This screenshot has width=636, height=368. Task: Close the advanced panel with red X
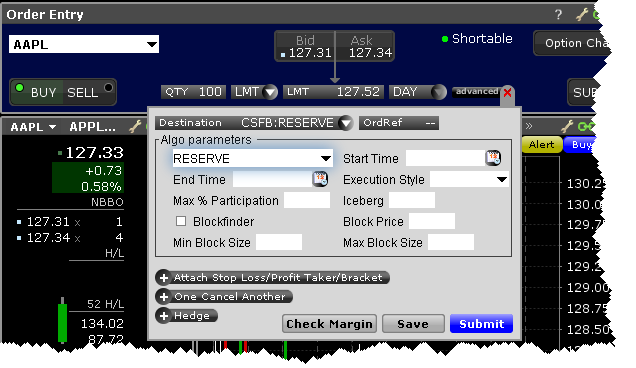click(x=507, y=93)
